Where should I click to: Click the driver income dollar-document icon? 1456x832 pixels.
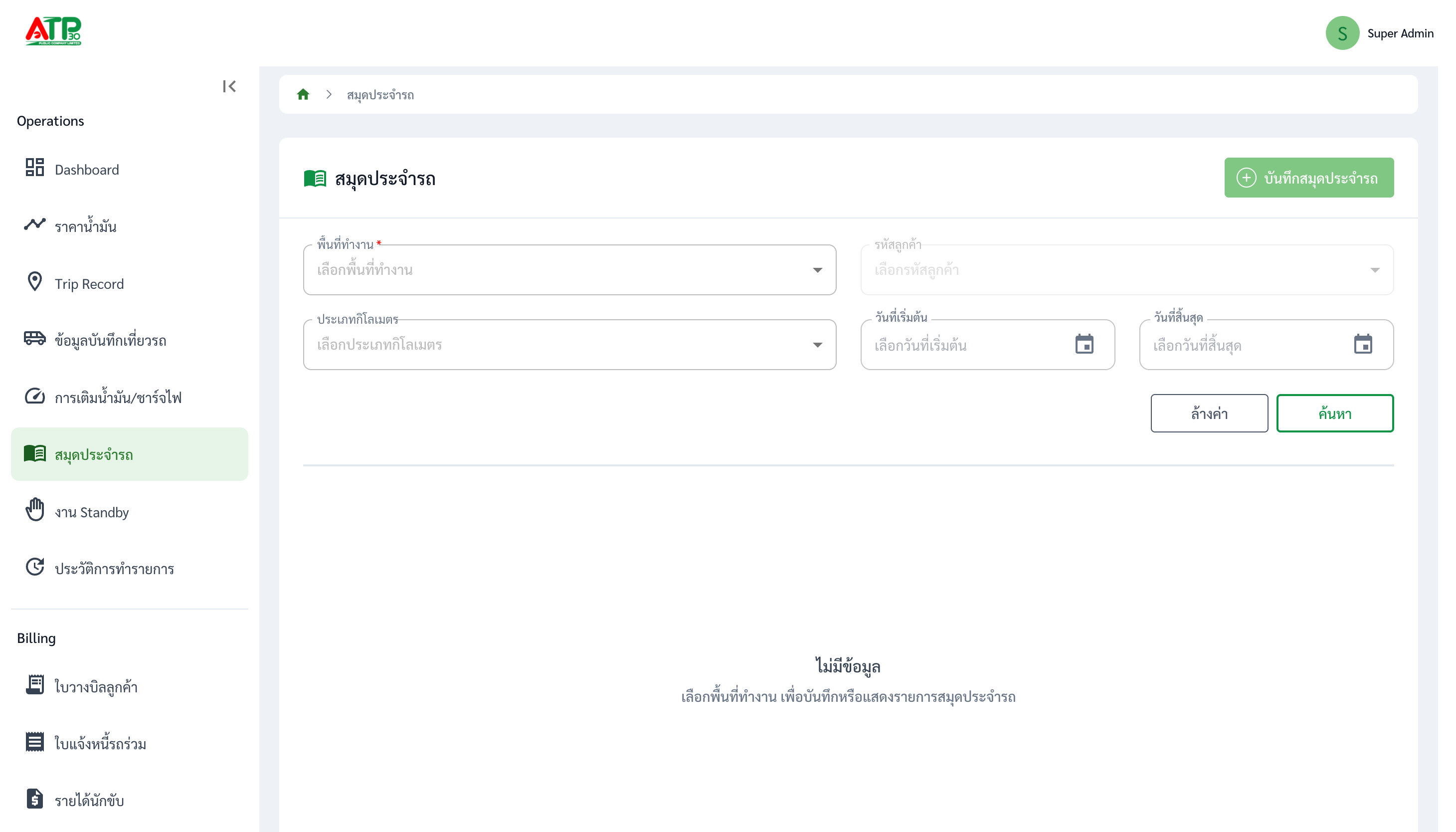pos(35,799)
